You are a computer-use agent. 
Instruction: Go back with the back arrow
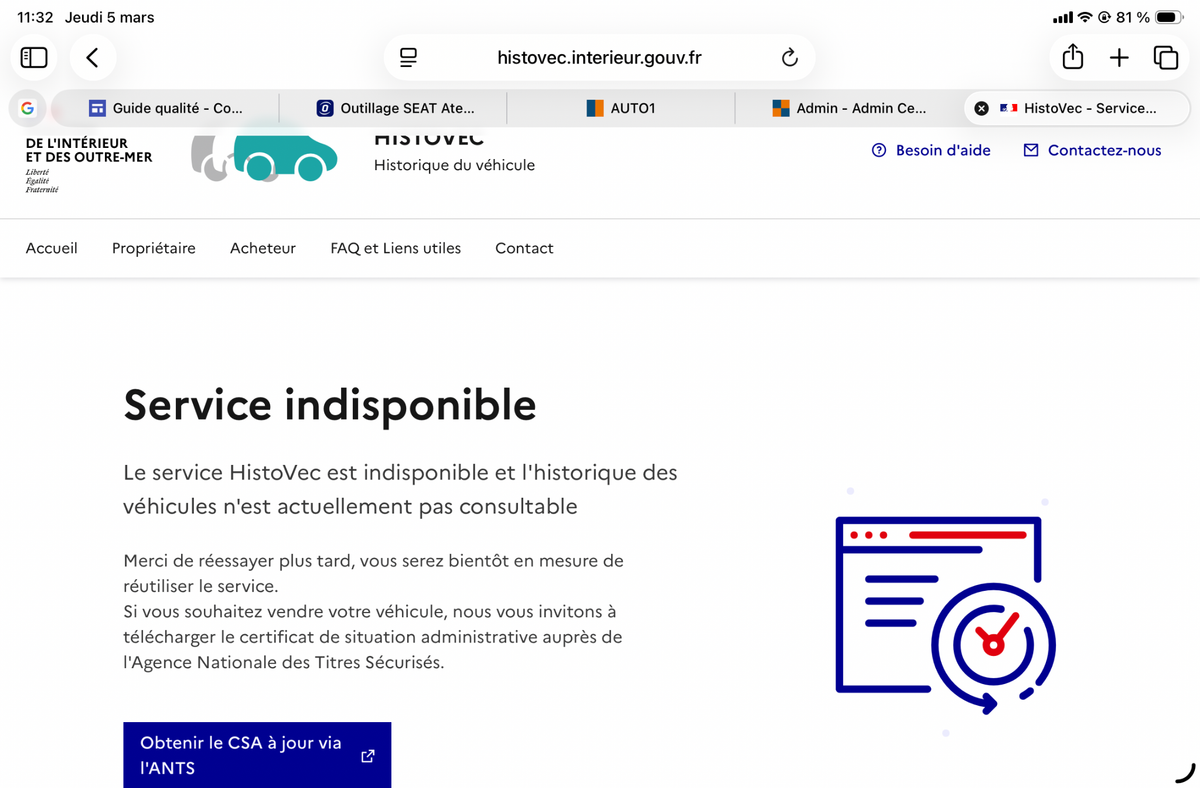[x=92, y=58]
